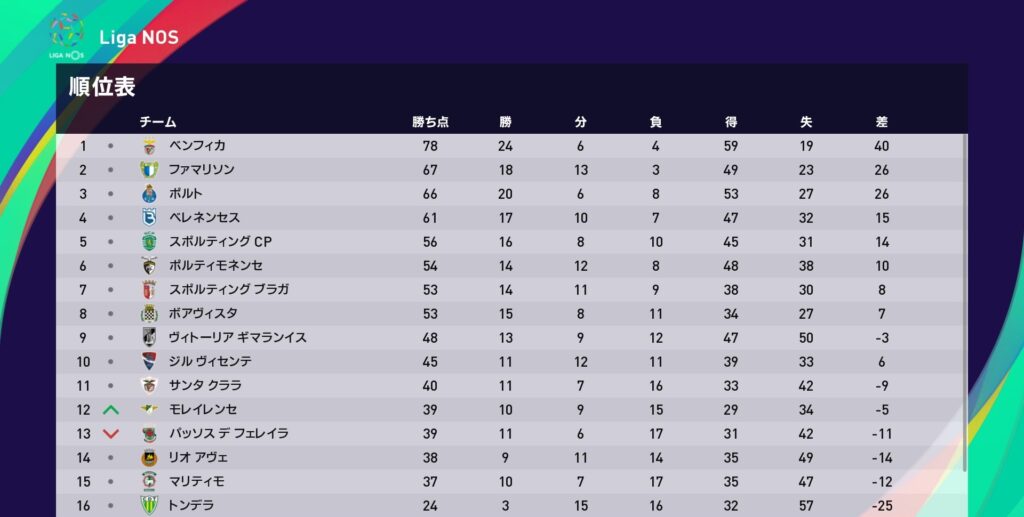Viewport: 1024px width, 517px height.
Task: Click the Liga NOS league logo
Action: point(67,34)
